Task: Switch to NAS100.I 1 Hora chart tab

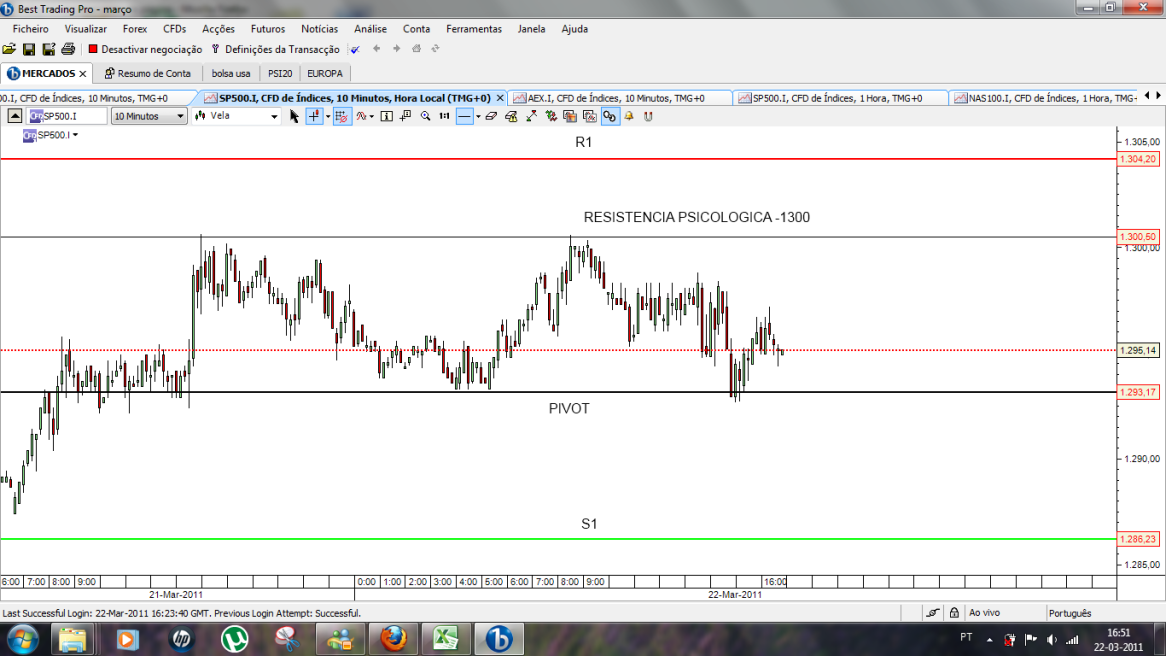Action: pyautogui.click(x=1045, y=98)
